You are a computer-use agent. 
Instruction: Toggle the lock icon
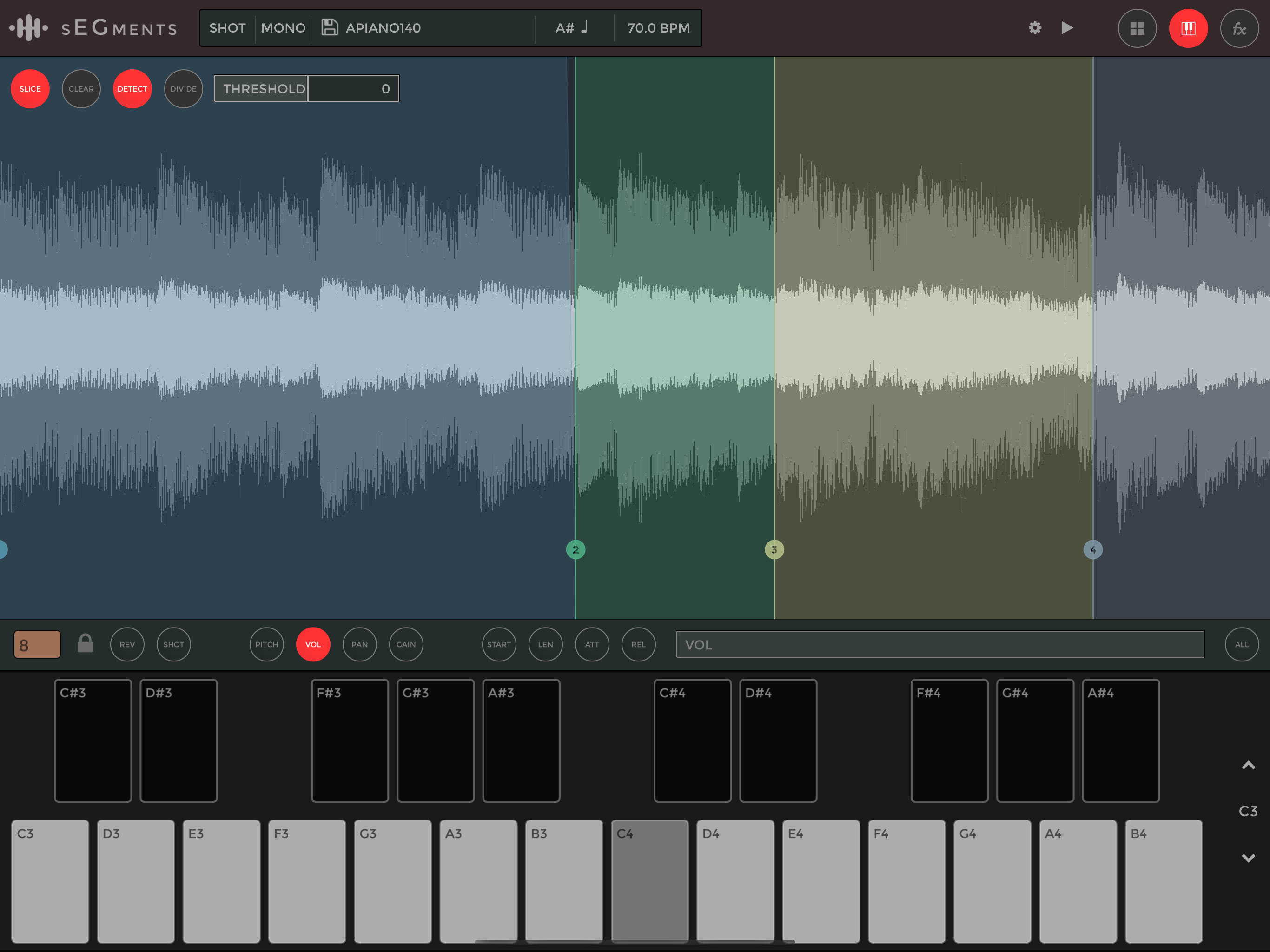[85, 644]
